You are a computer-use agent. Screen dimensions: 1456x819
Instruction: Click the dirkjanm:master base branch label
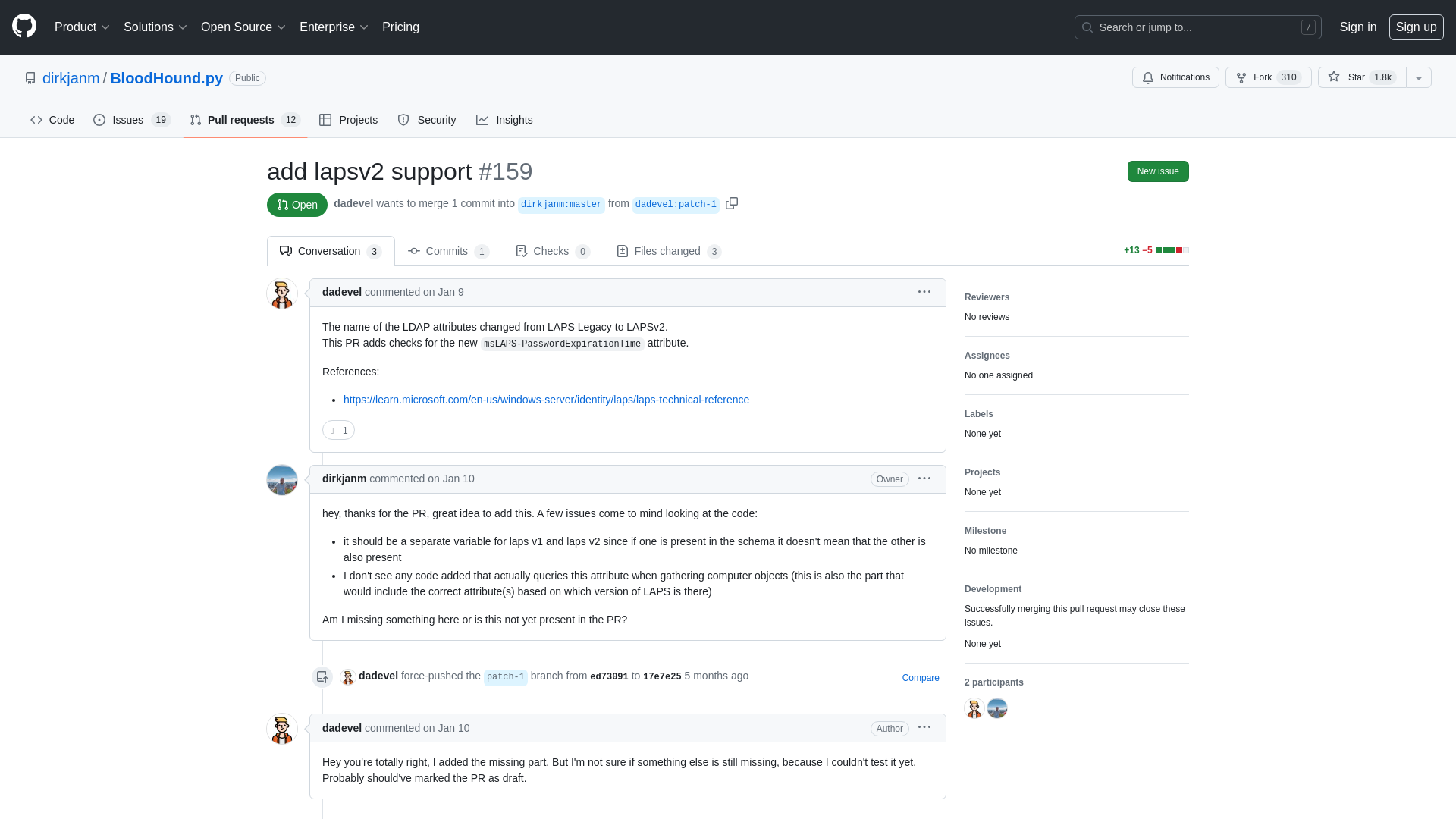tap(561, 205)
